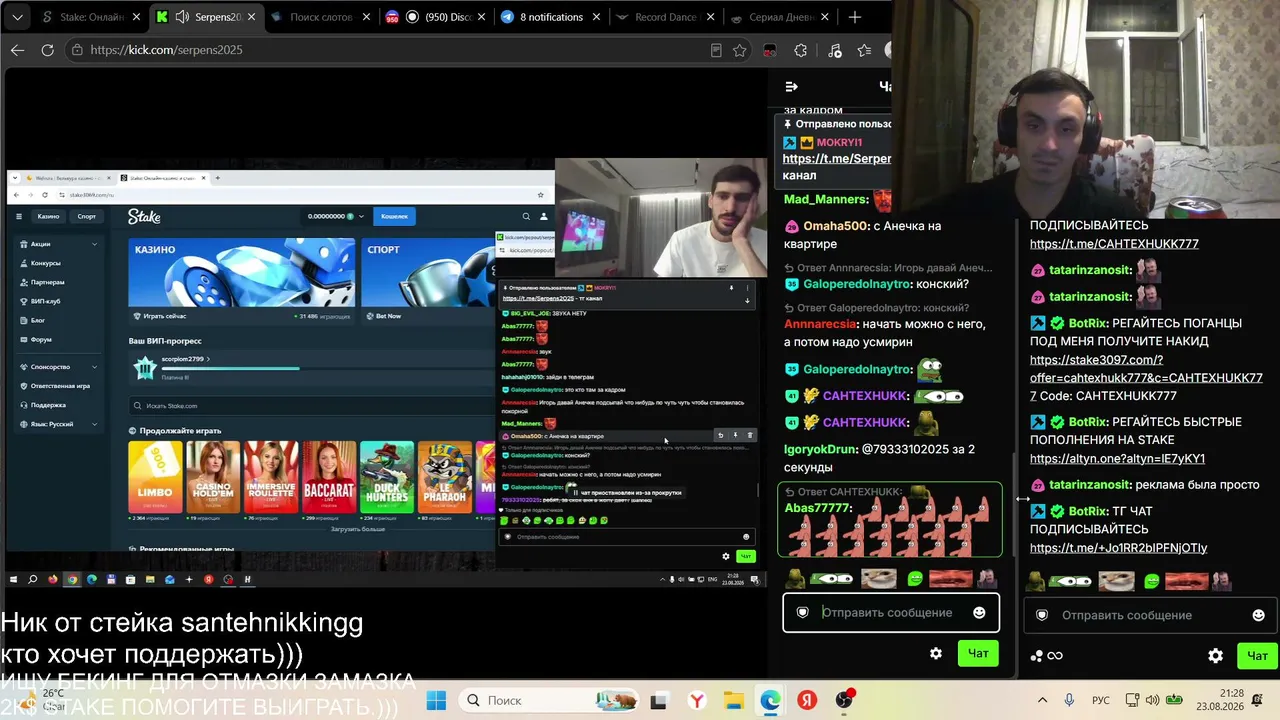Open the altyn.one link in right chat
The image size is (1280, 720).
click(x=1117, y=459)
